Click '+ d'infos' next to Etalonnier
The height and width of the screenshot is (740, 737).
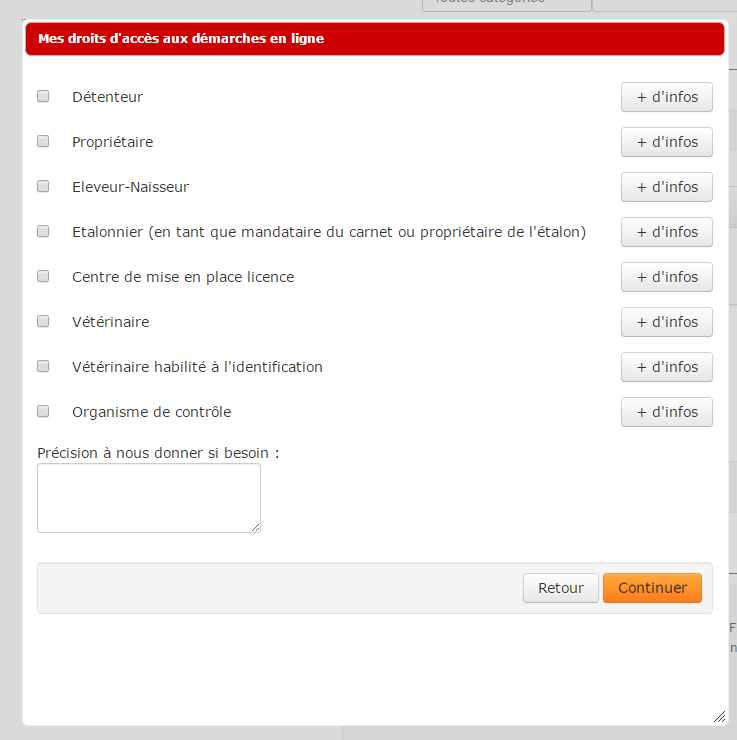click(x=666, y=232)
